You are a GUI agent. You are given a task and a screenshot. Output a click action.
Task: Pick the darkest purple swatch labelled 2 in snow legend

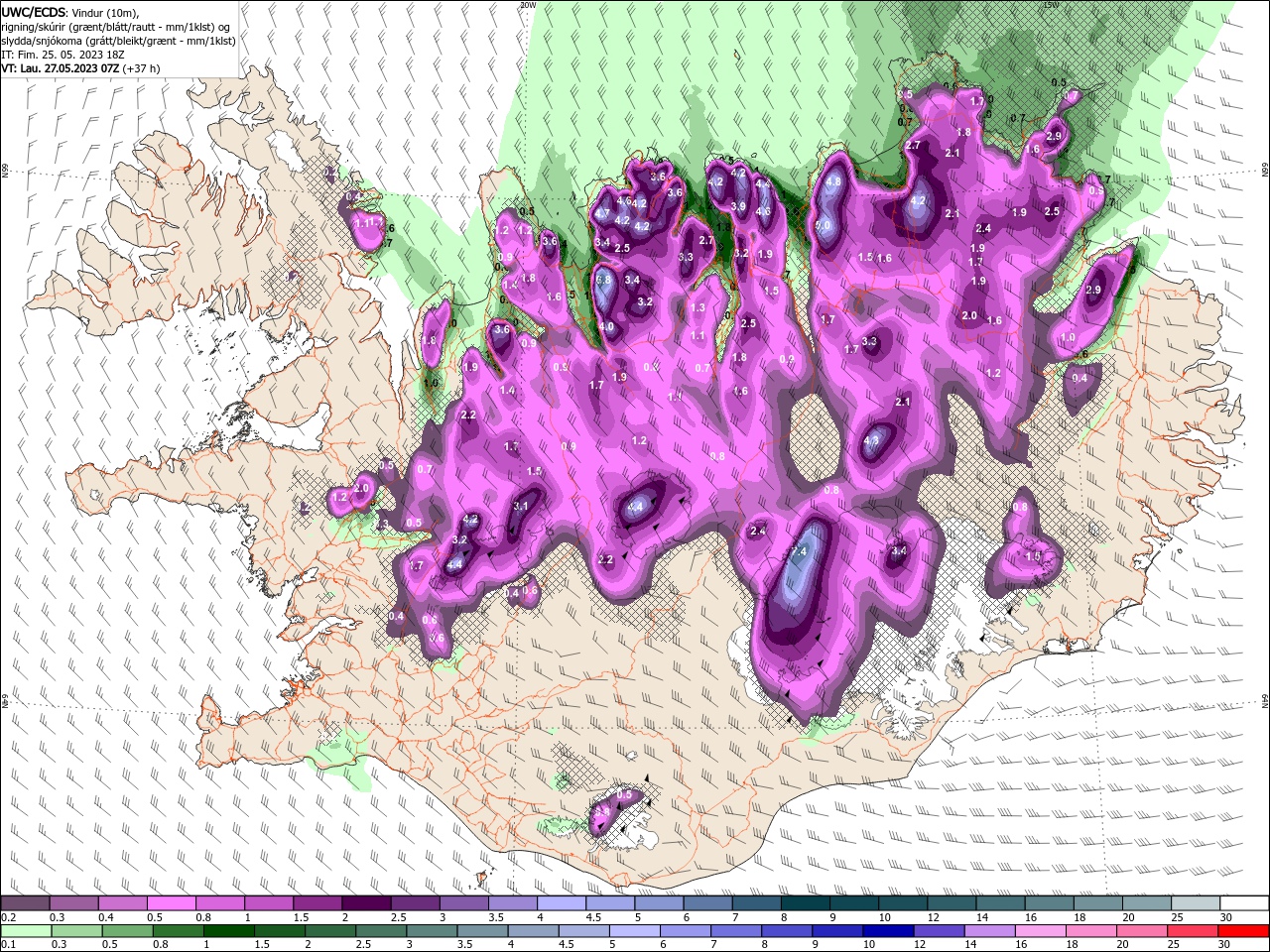pyautogui.click(x=366, y=903)
